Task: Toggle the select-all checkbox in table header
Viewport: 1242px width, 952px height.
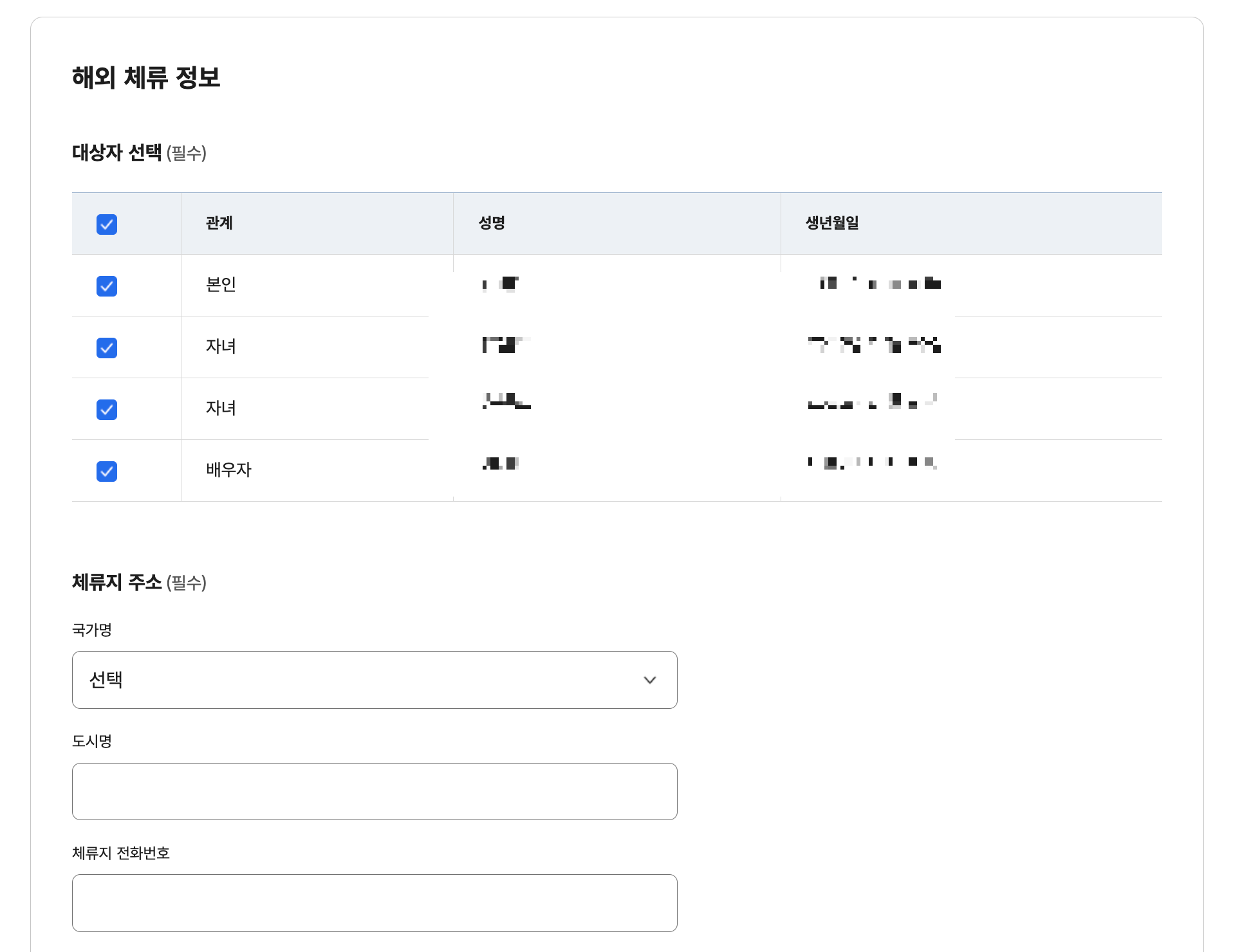Action: click(x=107, y=224)
